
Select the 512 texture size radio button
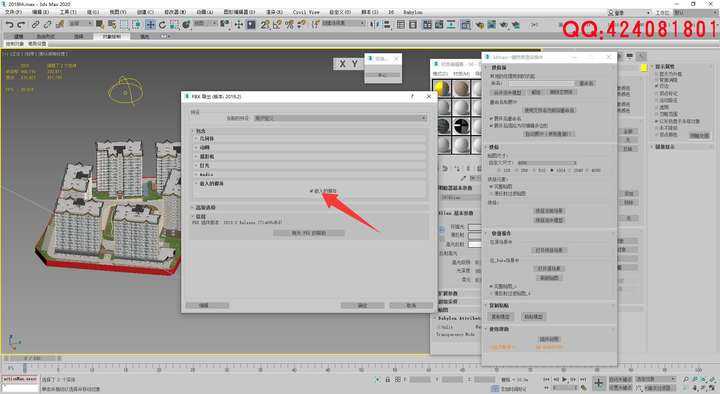click(534, 170)
